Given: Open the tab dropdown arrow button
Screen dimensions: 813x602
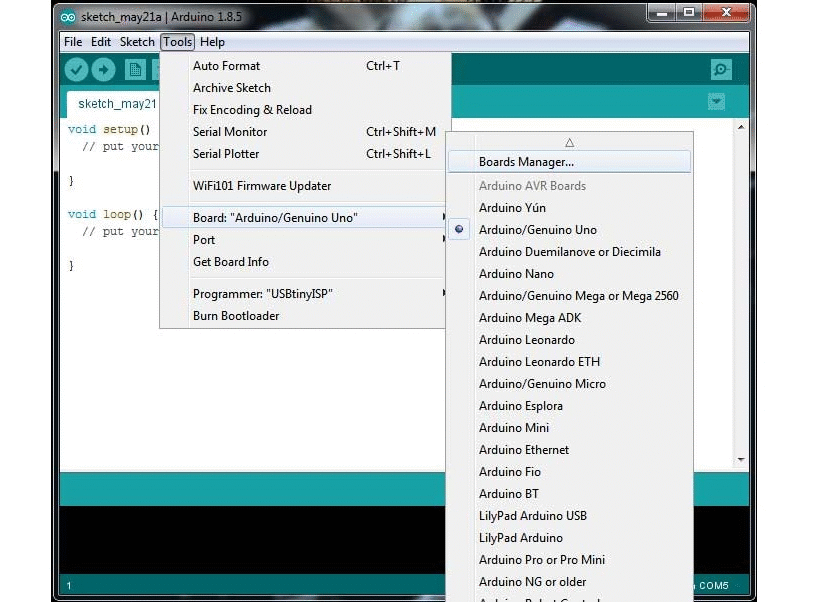Looking at the screenshot, I should click(717, 101).
